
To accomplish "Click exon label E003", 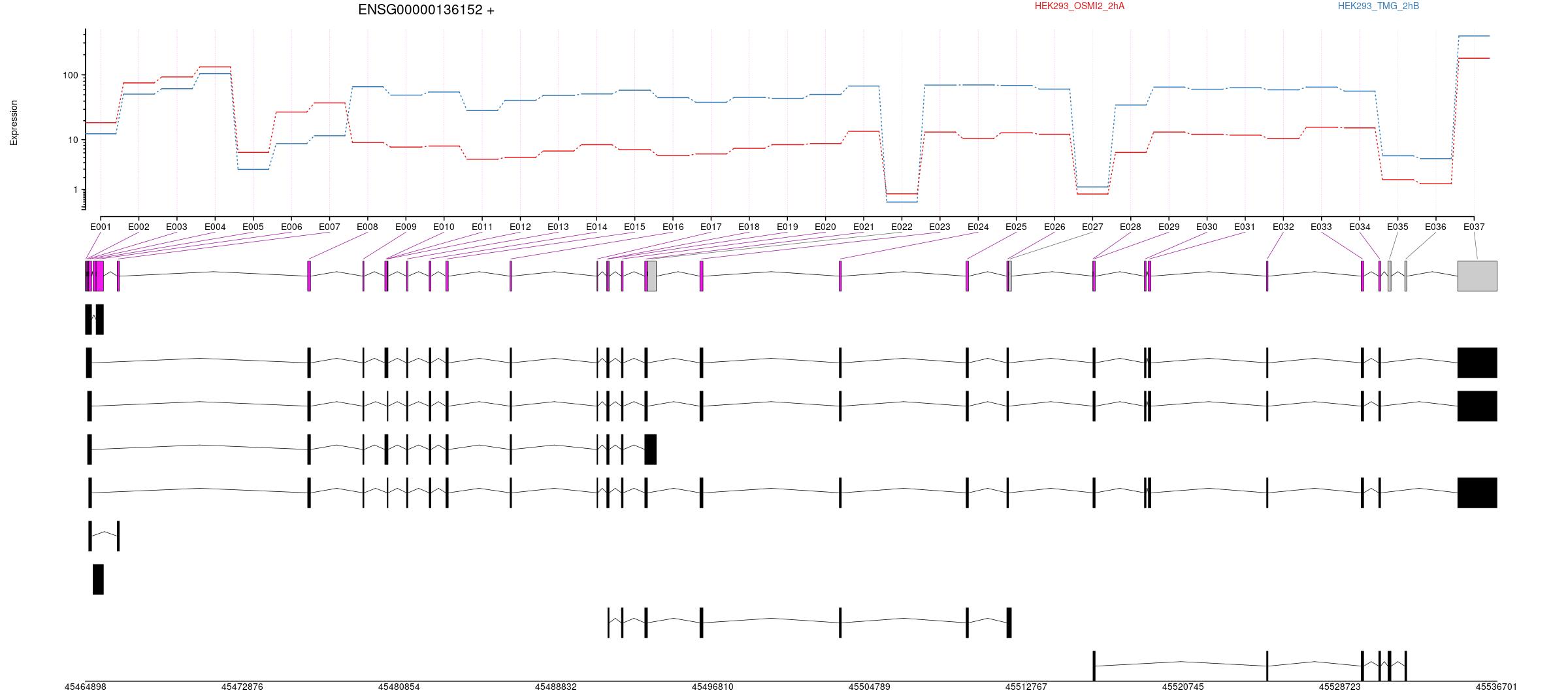I will [x=176, y=227].
